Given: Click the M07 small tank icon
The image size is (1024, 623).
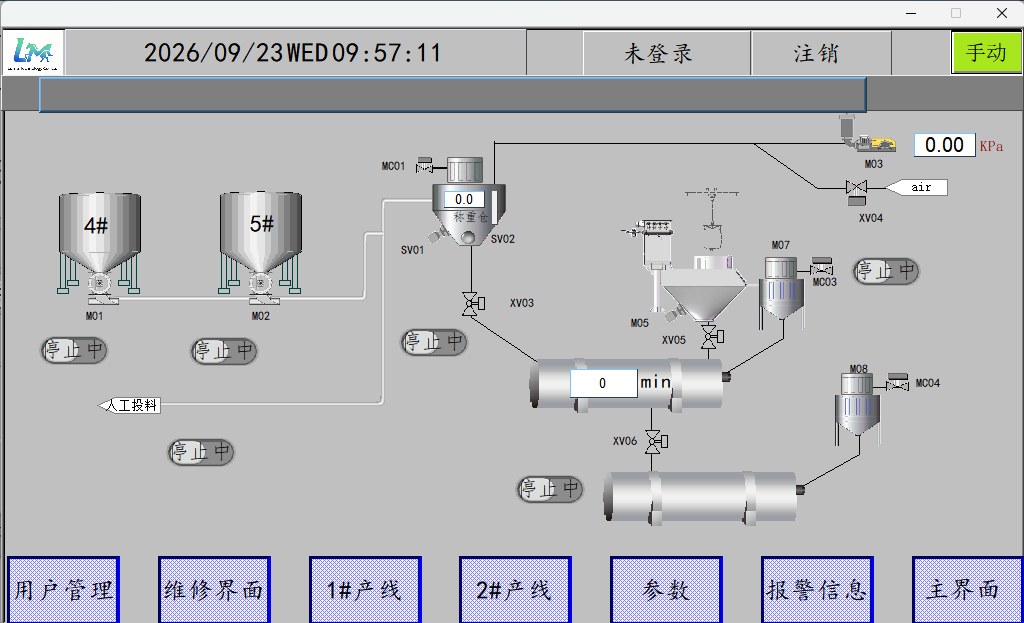Looking at the screenshot, I should pos(781,291).
